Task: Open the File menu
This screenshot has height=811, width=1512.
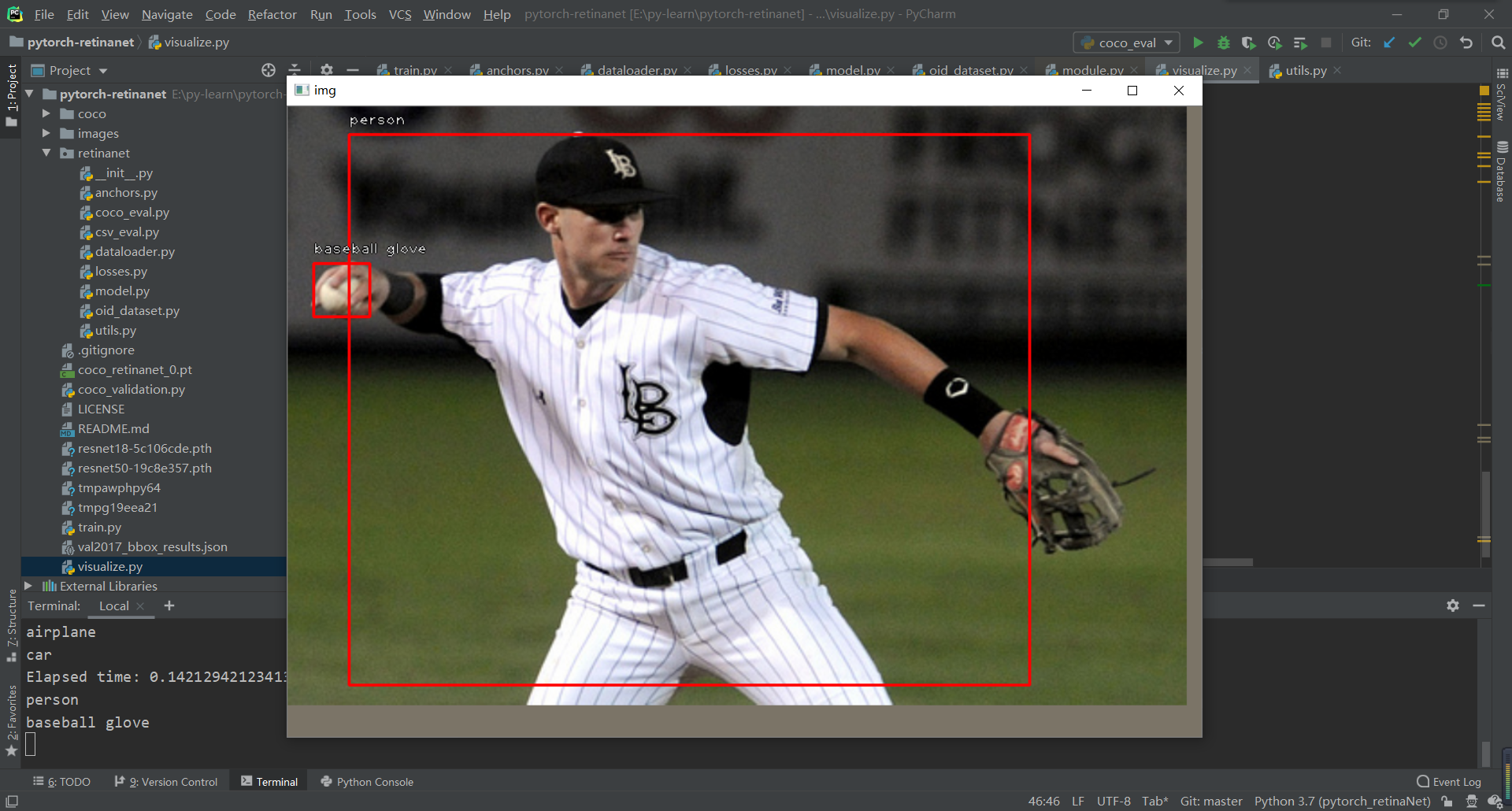Action: [44, 14]
